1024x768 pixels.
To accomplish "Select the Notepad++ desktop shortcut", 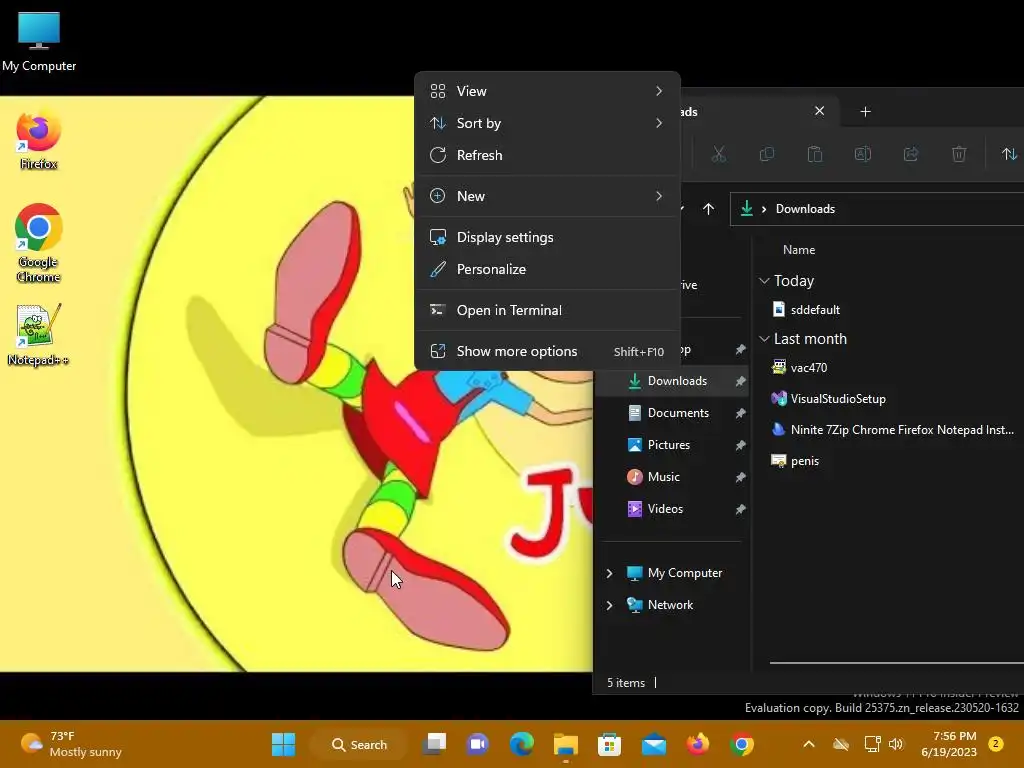I will (x=39, y=334).
